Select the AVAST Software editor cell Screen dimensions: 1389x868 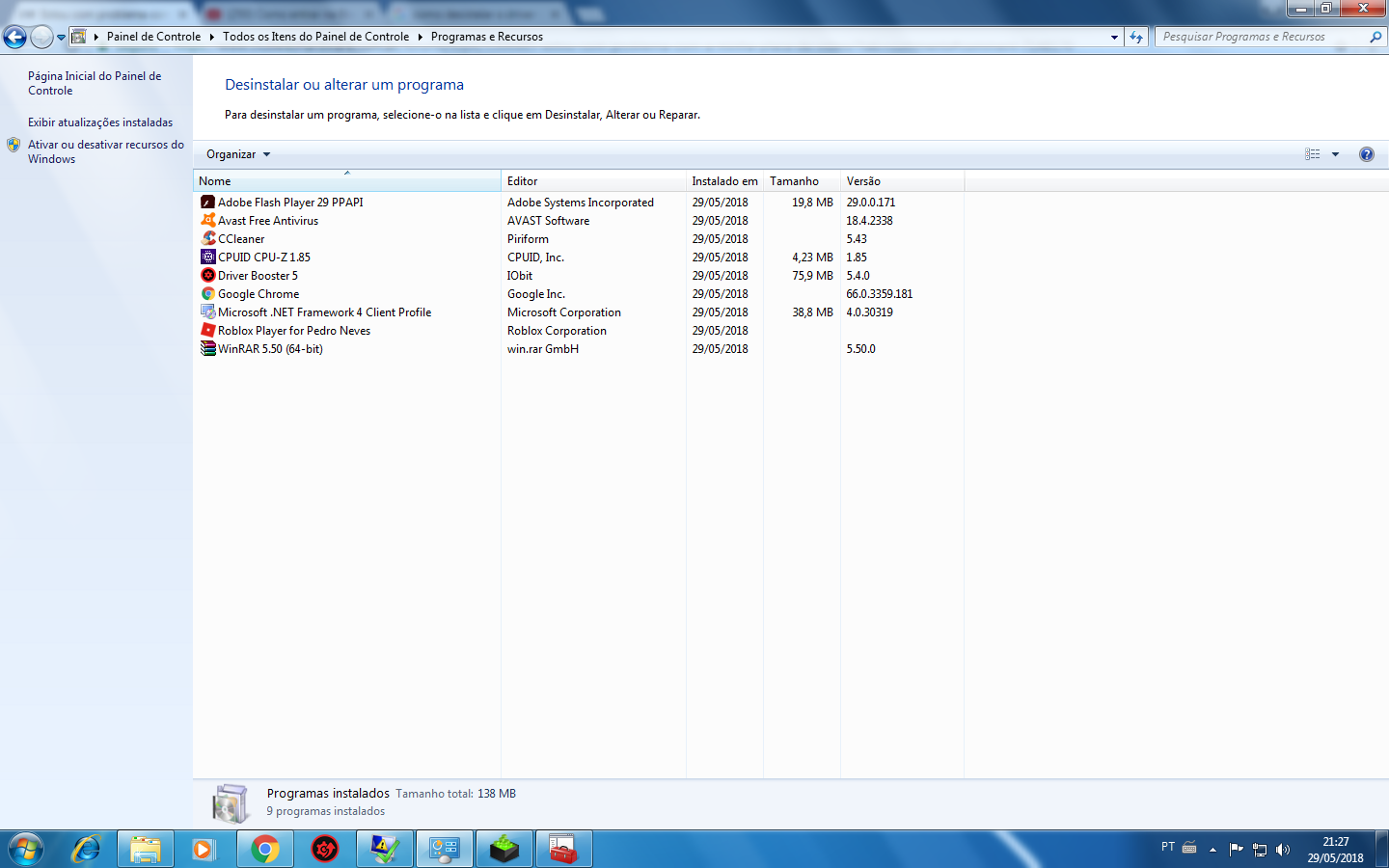click(x=548, y=221)
